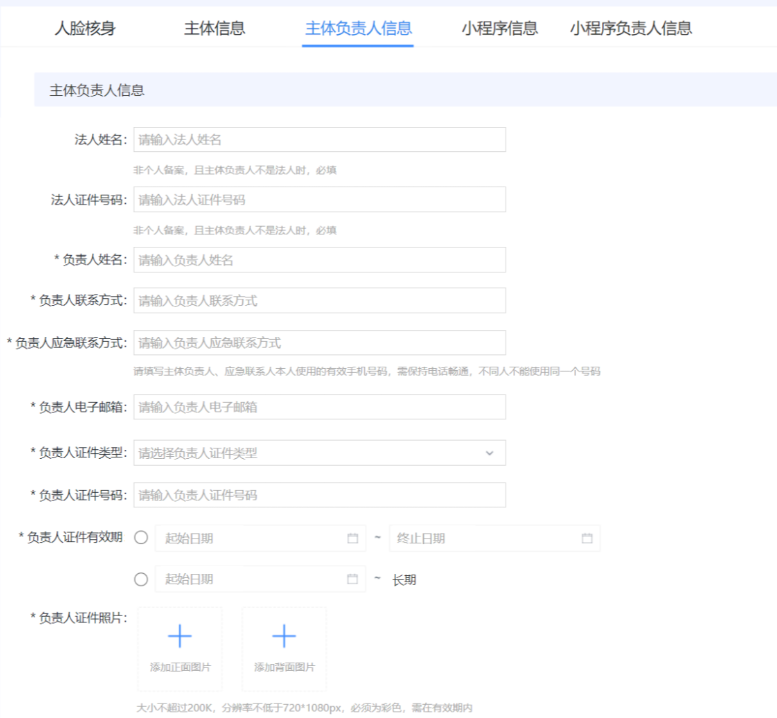This screenshot has width=777, height=718.
Task: Select the radio button for start-to-end date validity
Action: 141,538
